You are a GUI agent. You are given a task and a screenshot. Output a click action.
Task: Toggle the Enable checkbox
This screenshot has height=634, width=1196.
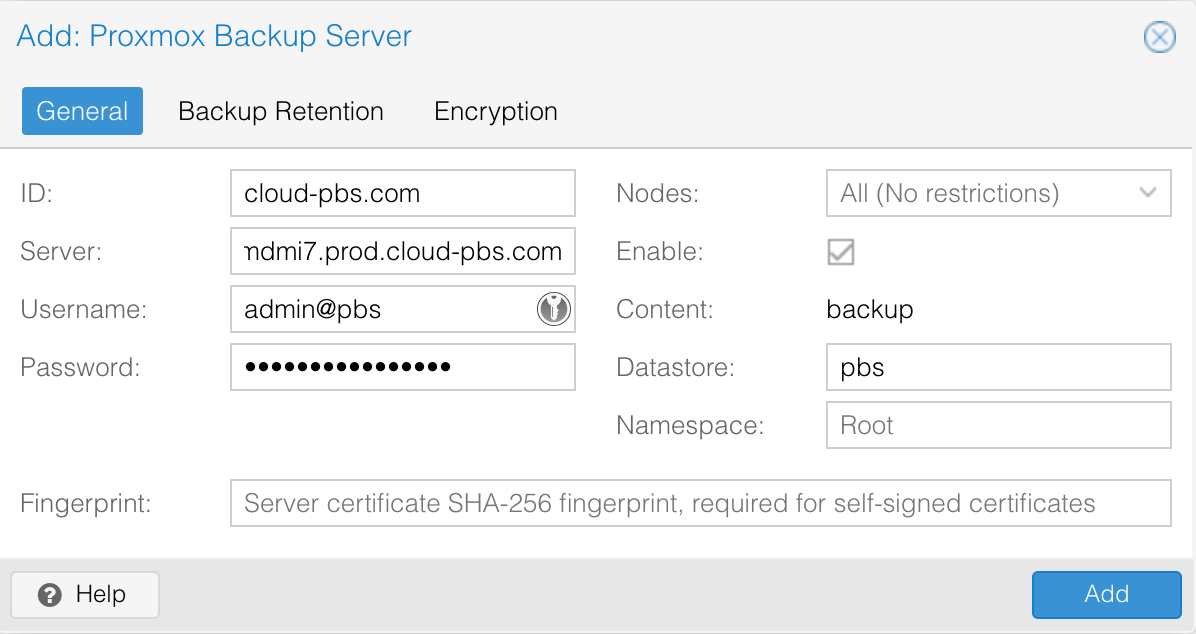tap(840, 252)
